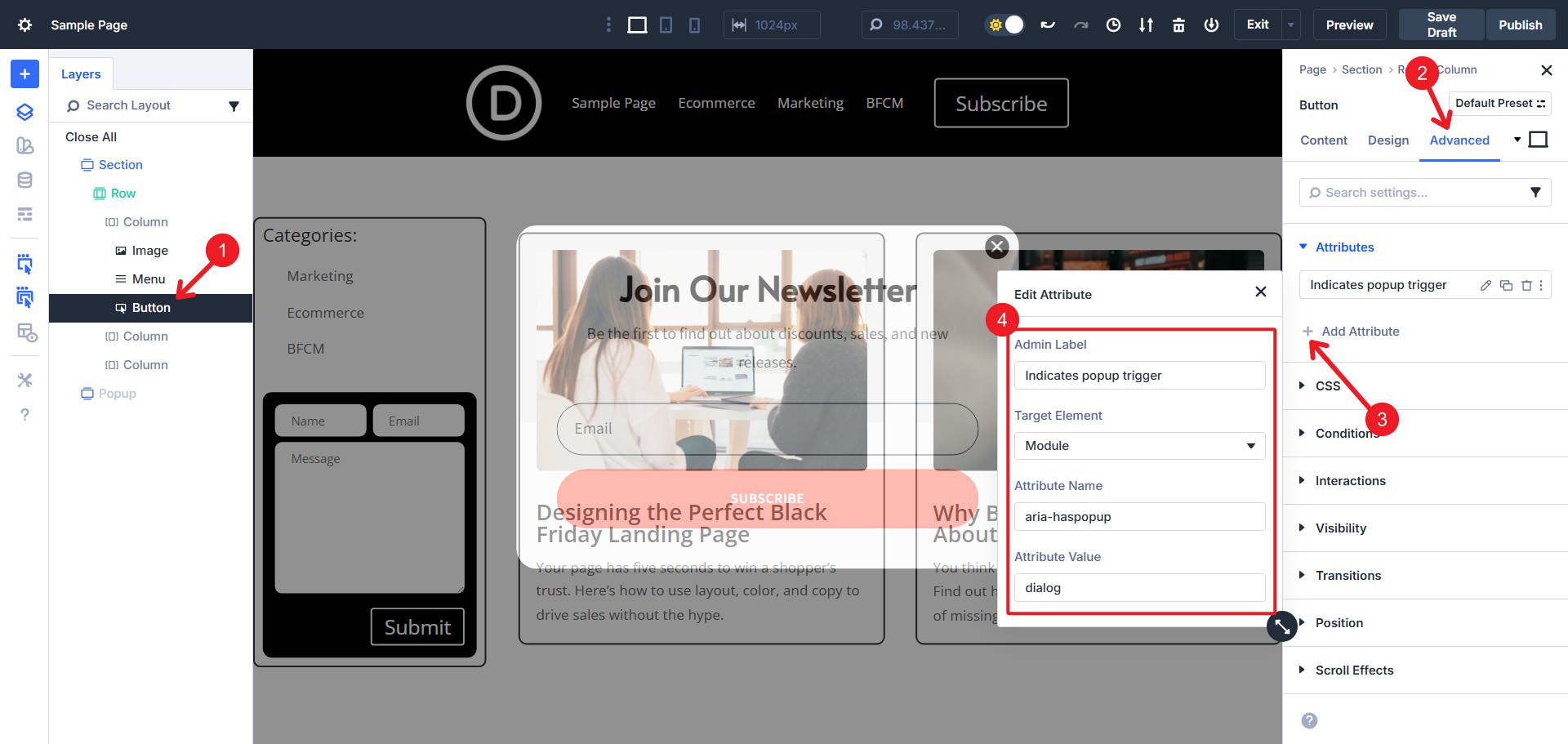Screen dimensions: 1568x744
Task: Open the help question mark icon
Action: pos(24,414)
